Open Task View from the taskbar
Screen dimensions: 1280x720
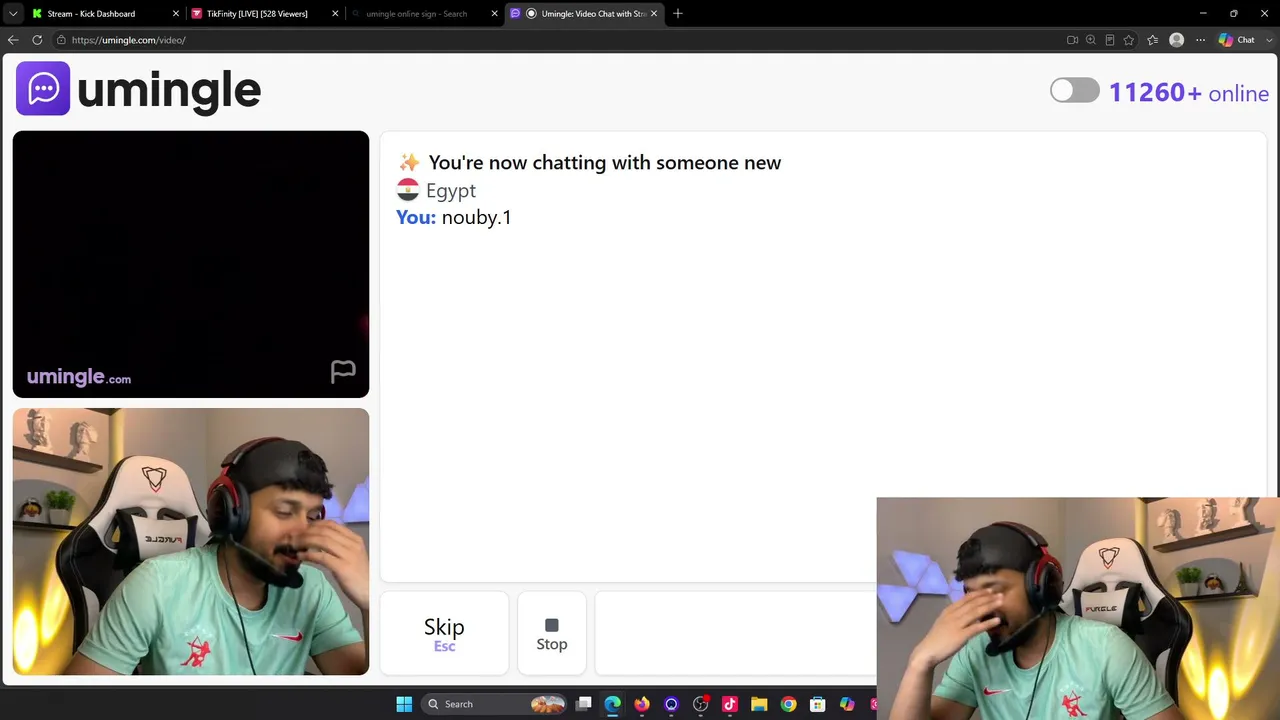click(x=584, y=704)
